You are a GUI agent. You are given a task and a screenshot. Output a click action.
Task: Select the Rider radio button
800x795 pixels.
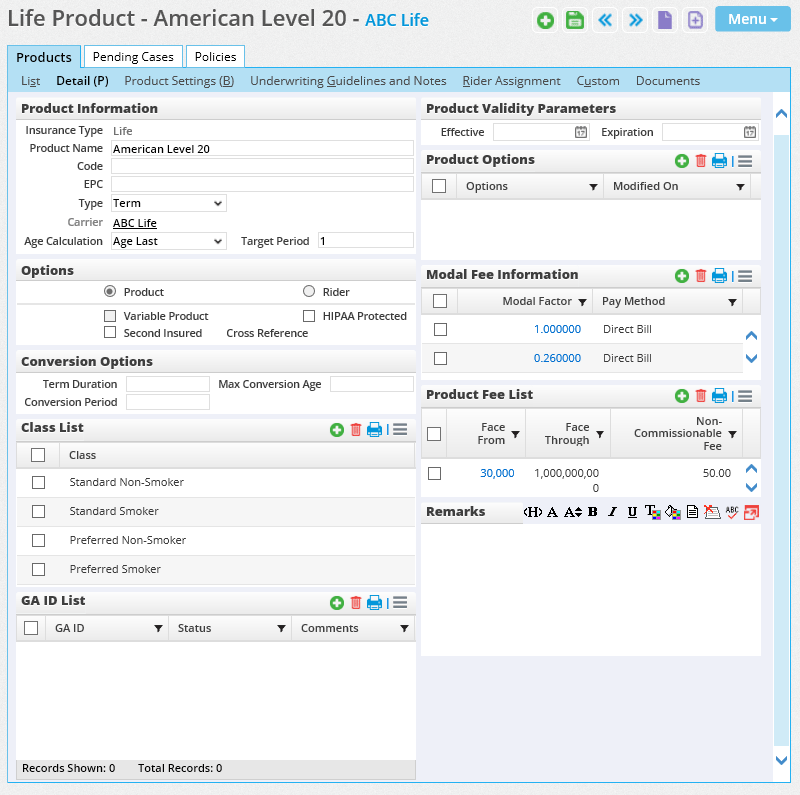(x=309, y=292)
